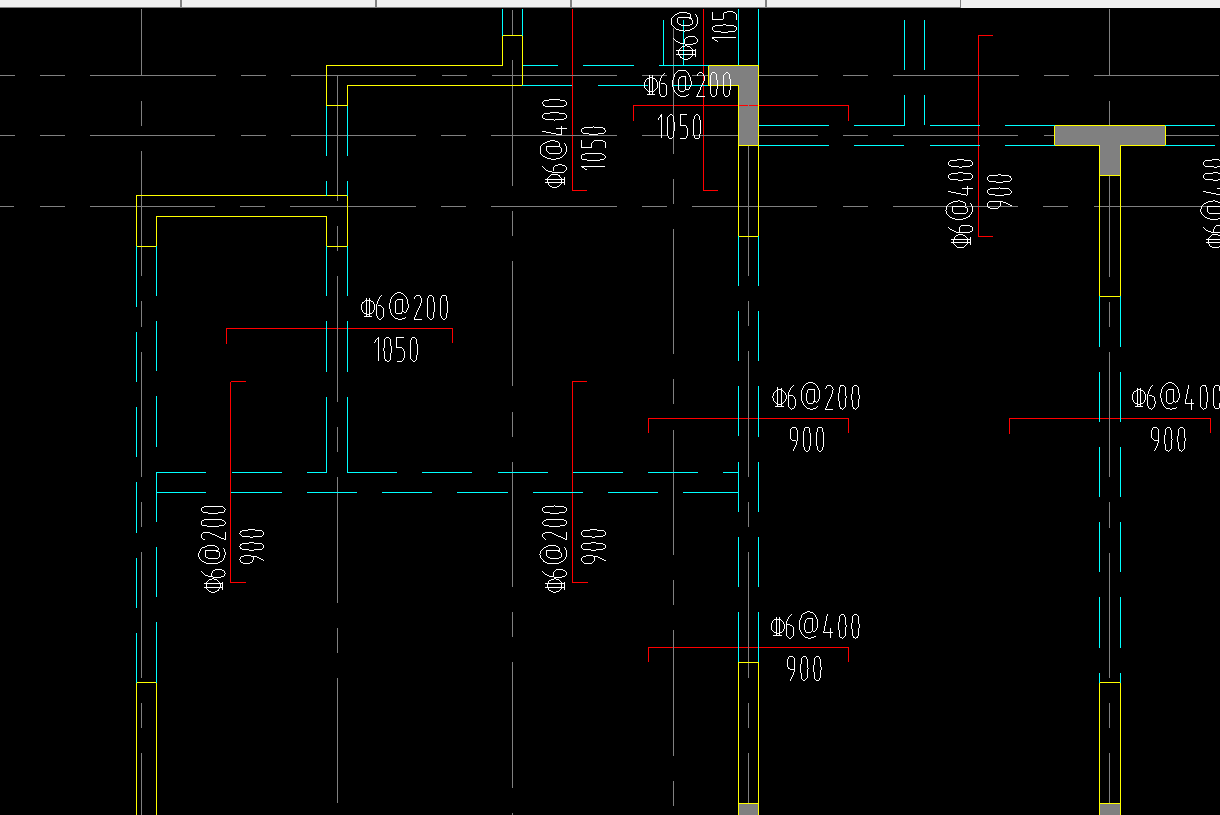Click vertical 900 beside leftmost vertical Φ6@200
This screenshot has height=815, width=1220.
(x=252, y=546)
